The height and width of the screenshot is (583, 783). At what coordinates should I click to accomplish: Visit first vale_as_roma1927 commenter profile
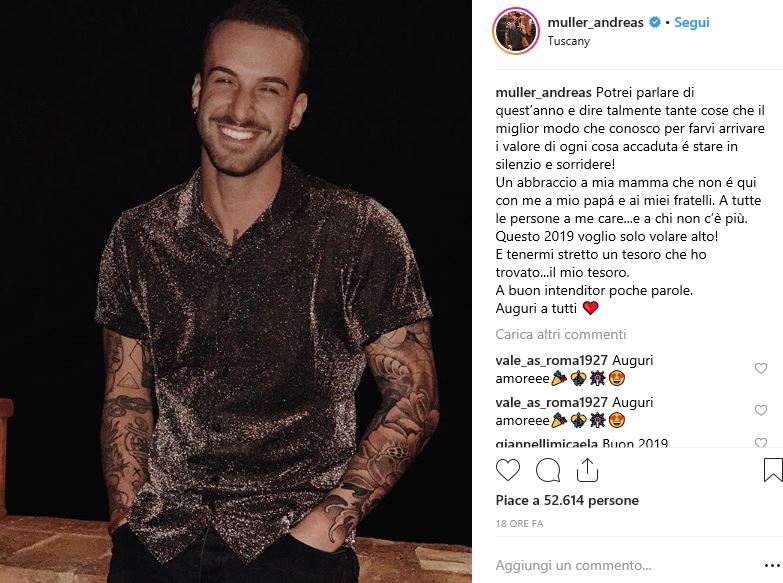(x=551, y=360)
